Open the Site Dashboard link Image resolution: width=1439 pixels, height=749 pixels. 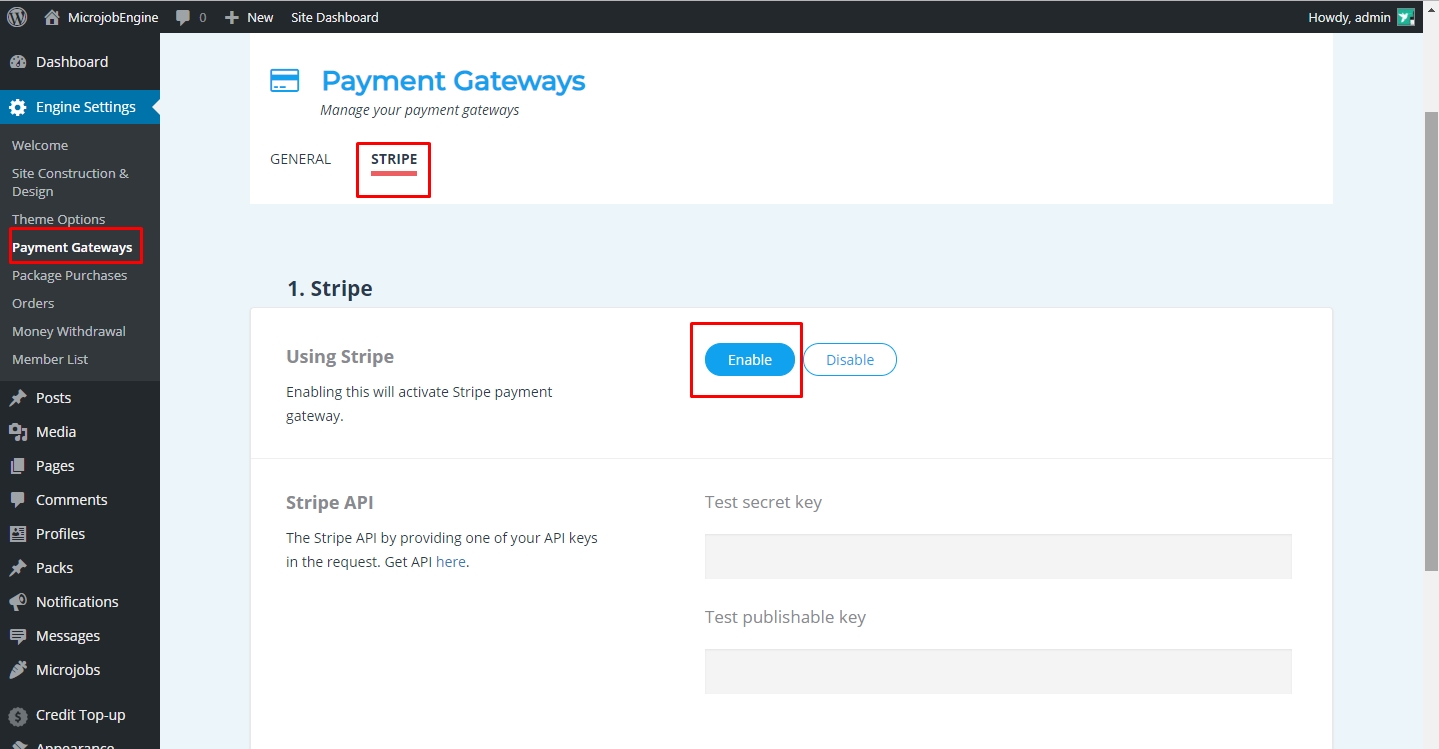pos(334,17)
